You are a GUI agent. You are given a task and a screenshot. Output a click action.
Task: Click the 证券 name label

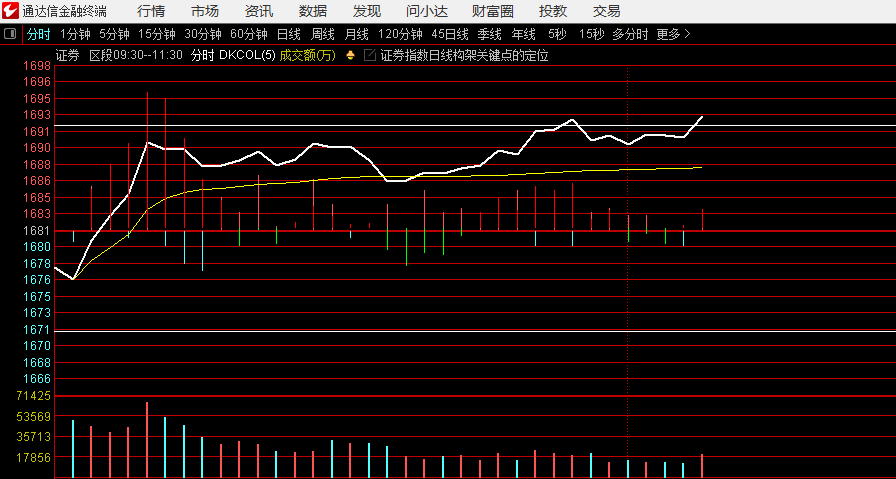point(67,55)
